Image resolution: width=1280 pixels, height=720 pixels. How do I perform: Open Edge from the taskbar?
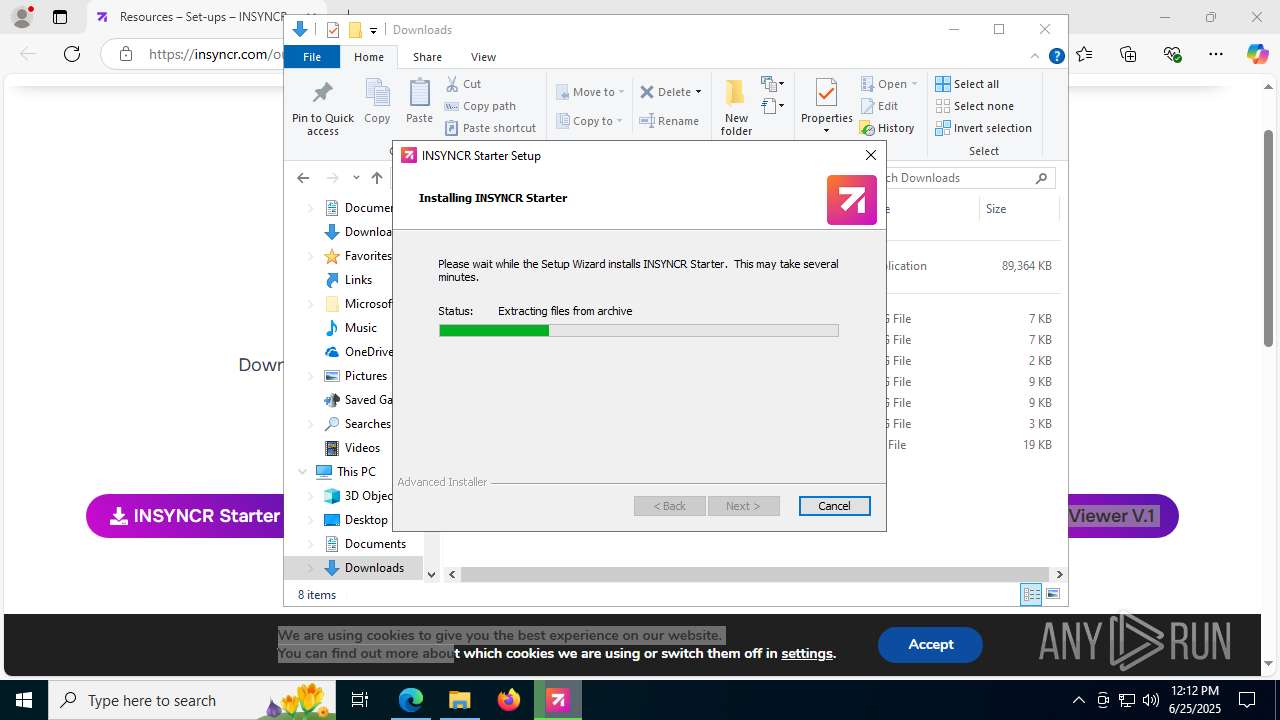point(411,700)
